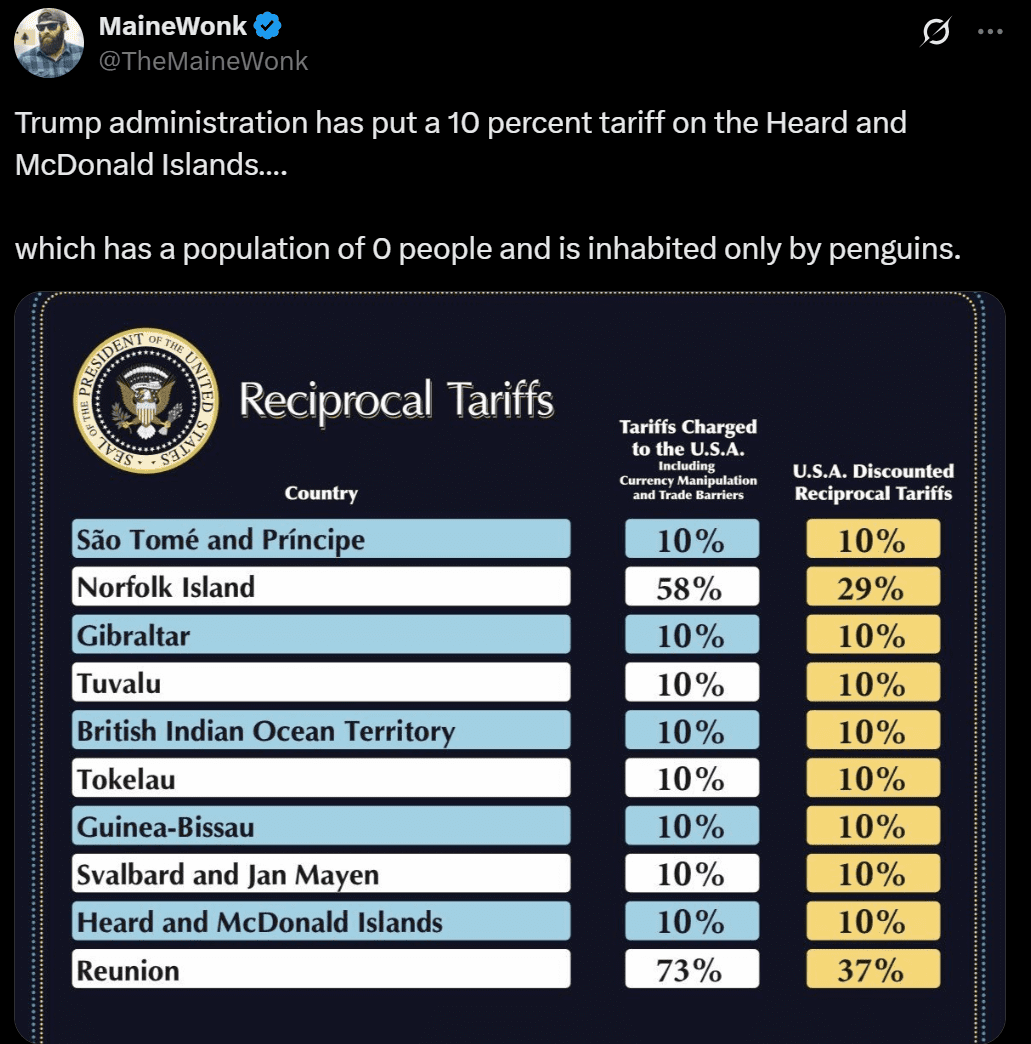The width and height of the screenshot is (1031, 1044).
Task: Open the Reciprocal Tariffs chart image
Action: click(x=516, y=665)
